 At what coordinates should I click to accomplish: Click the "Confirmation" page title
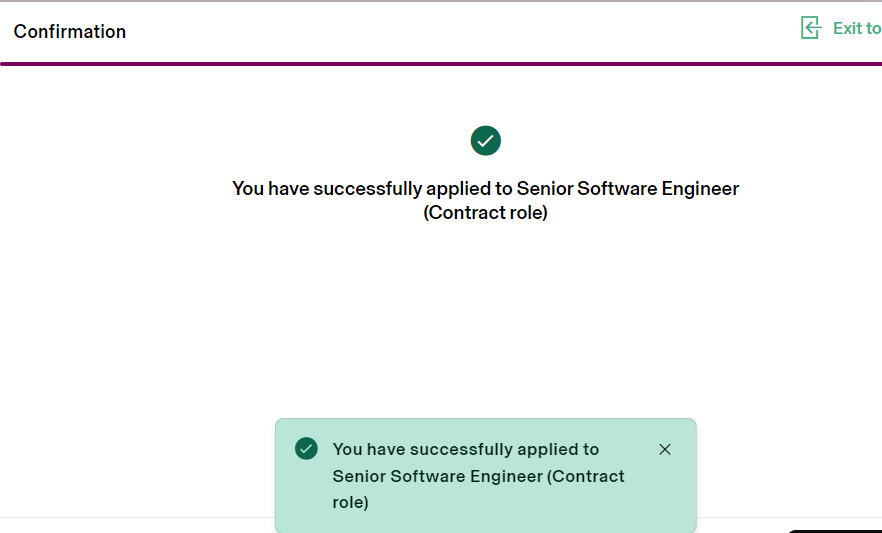70,32
